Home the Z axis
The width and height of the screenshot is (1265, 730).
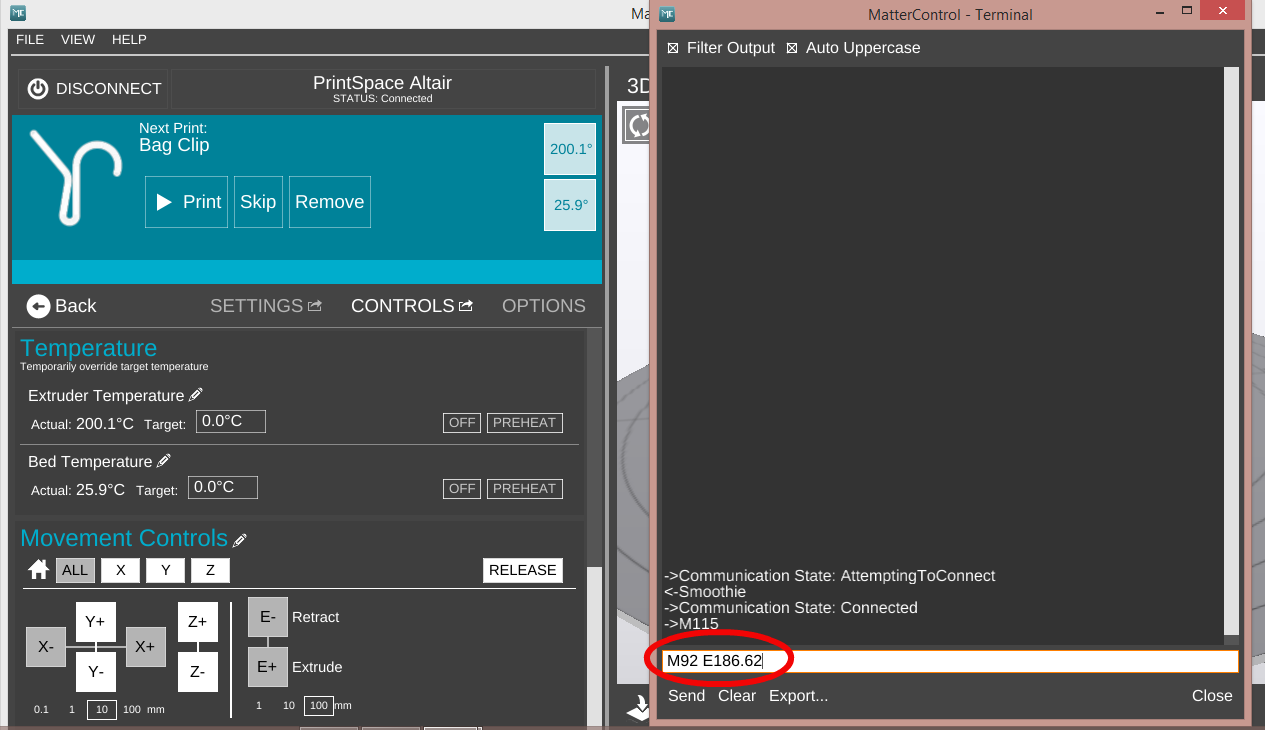[x=210, y=570]
